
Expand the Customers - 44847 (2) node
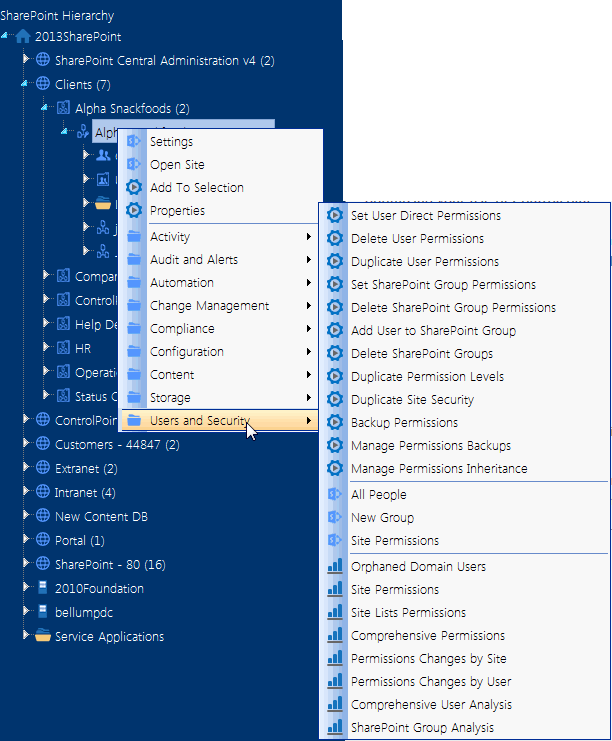click(26, 443)
